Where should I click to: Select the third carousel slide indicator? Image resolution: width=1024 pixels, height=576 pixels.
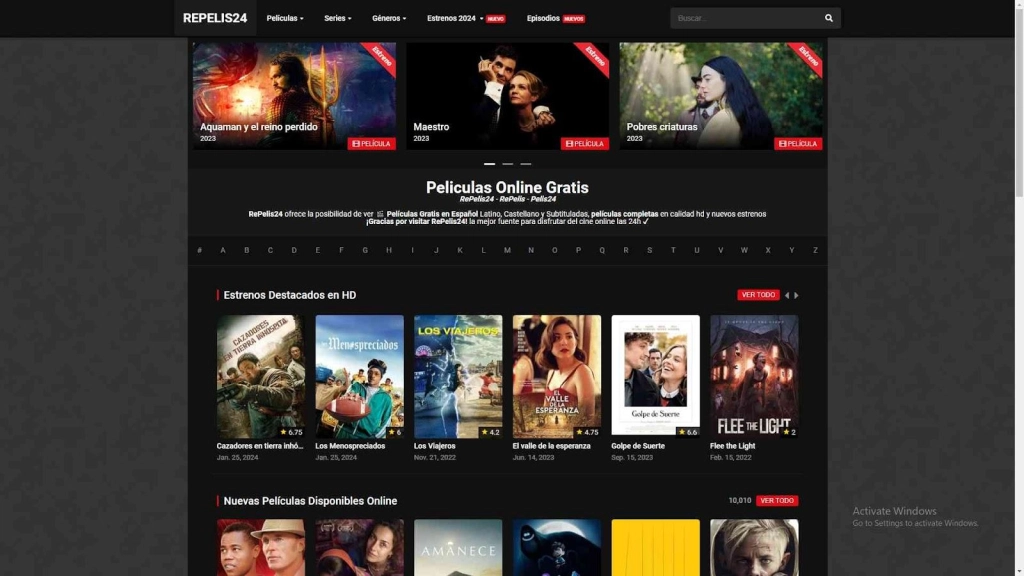pos(526,164)
